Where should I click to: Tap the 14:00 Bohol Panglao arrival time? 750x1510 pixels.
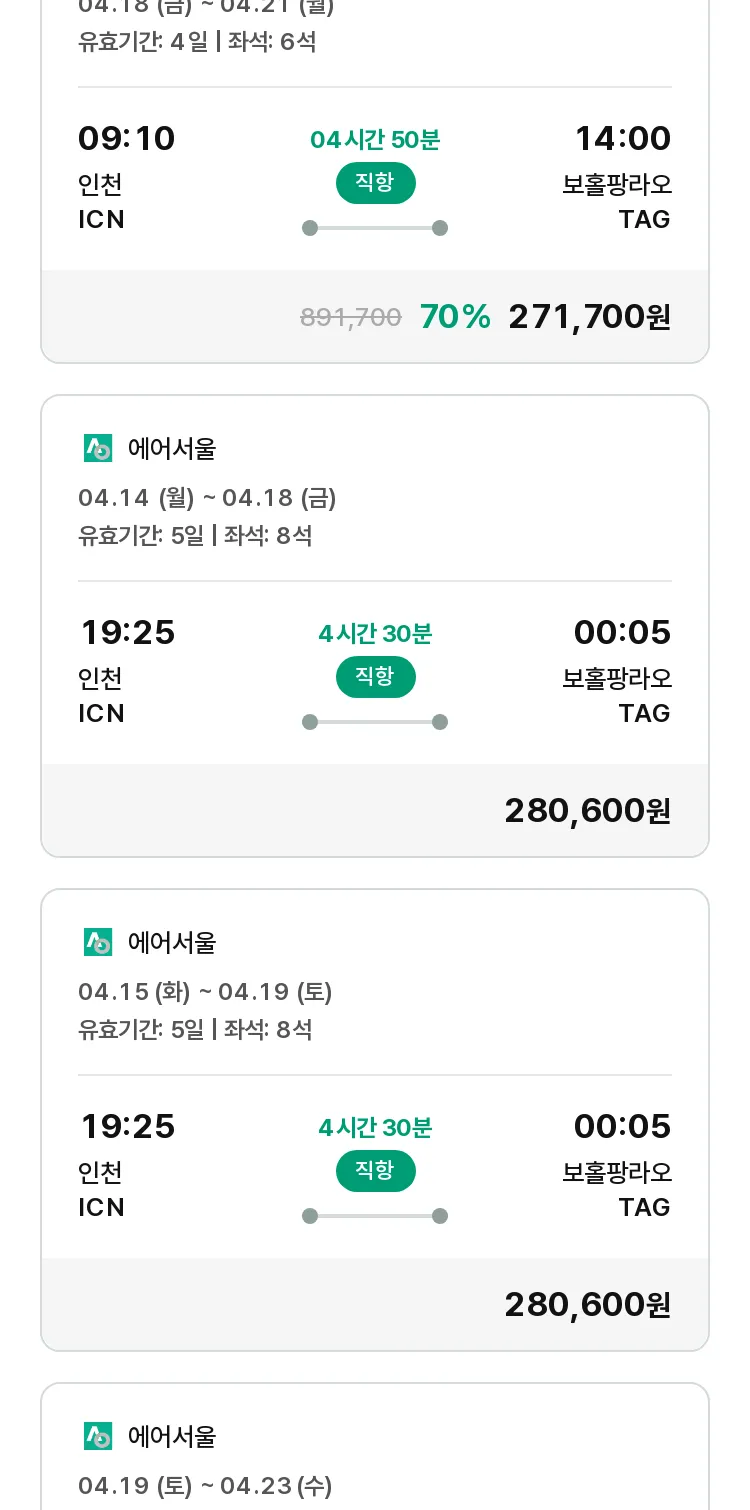coord(622,139)
